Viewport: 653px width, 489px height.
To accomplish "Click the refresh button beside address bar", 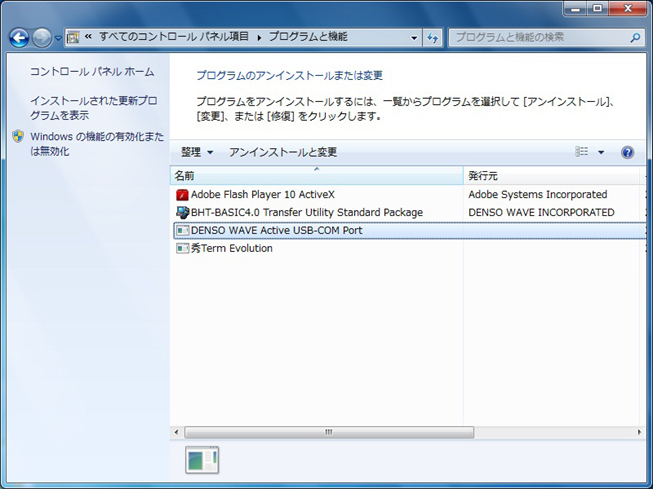I will [x=433, y=38].
